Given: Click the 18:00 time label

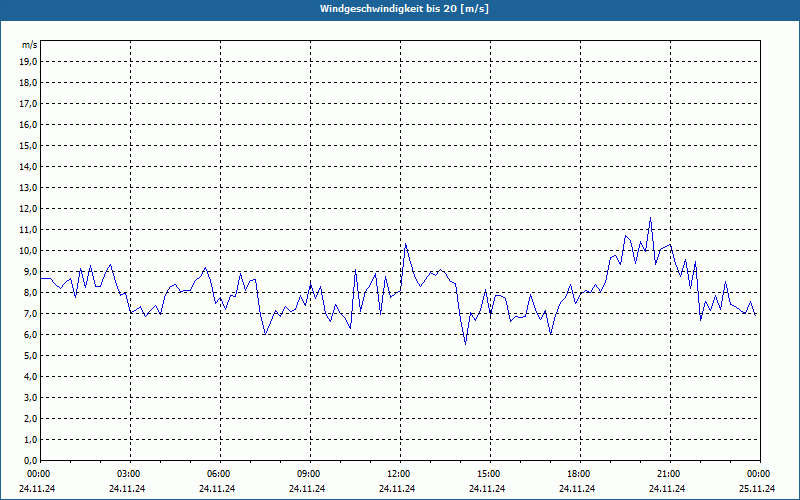Looking at the screenshot, I should 579,474.
